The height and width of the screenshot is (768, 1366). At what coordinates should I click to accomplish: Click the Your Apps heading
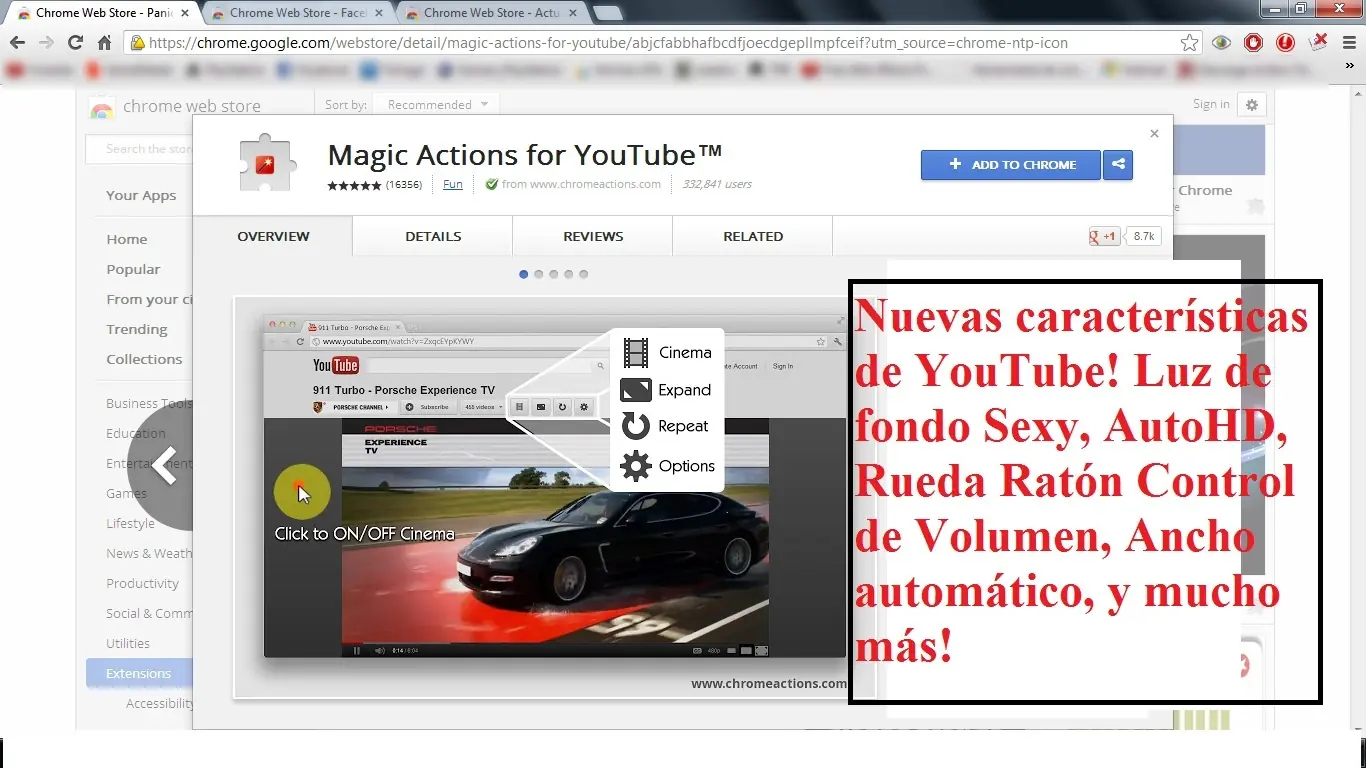(141, 195)
